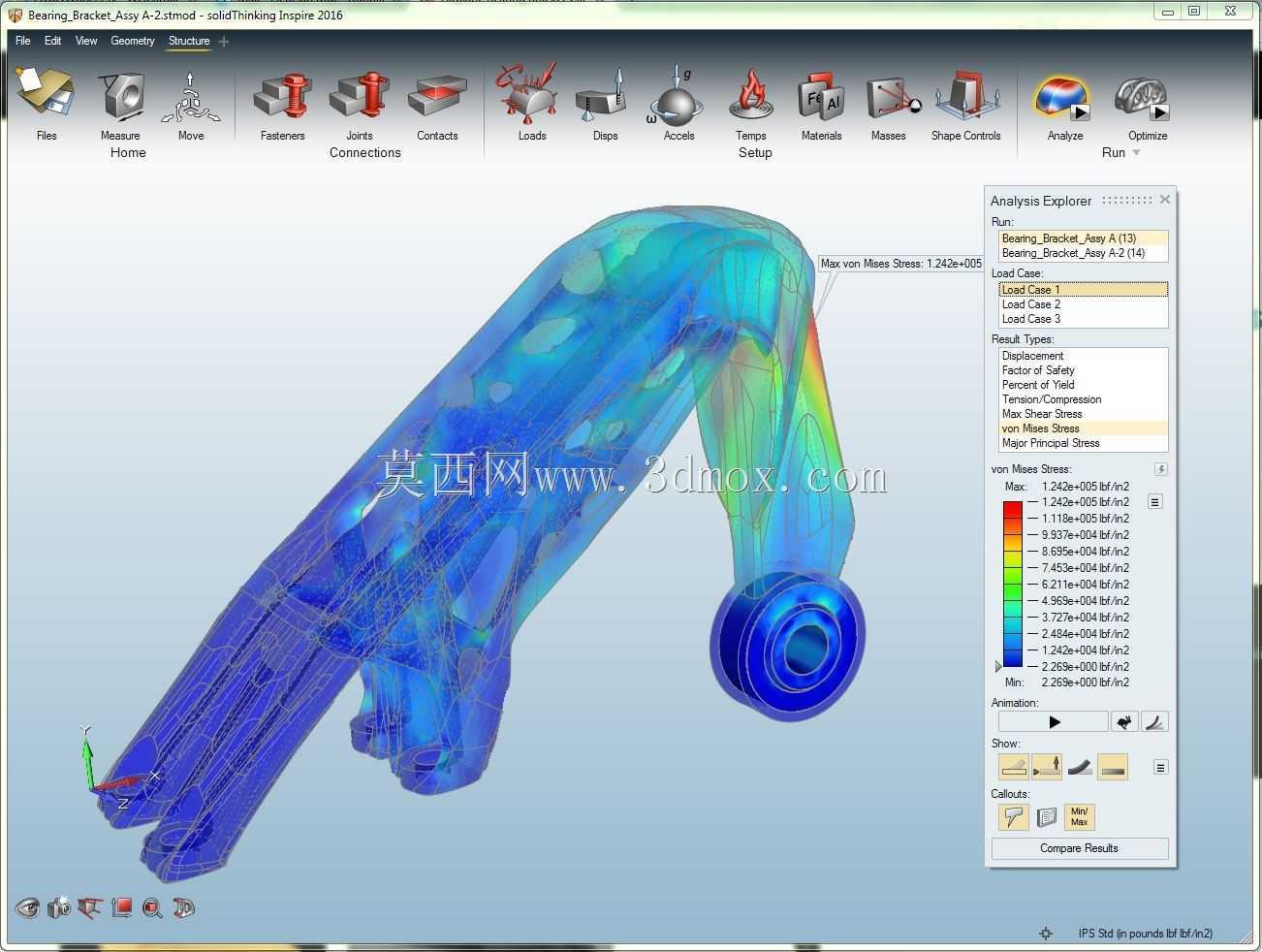
Task: Select the Joints tool
Action: [x=360, y=97]
